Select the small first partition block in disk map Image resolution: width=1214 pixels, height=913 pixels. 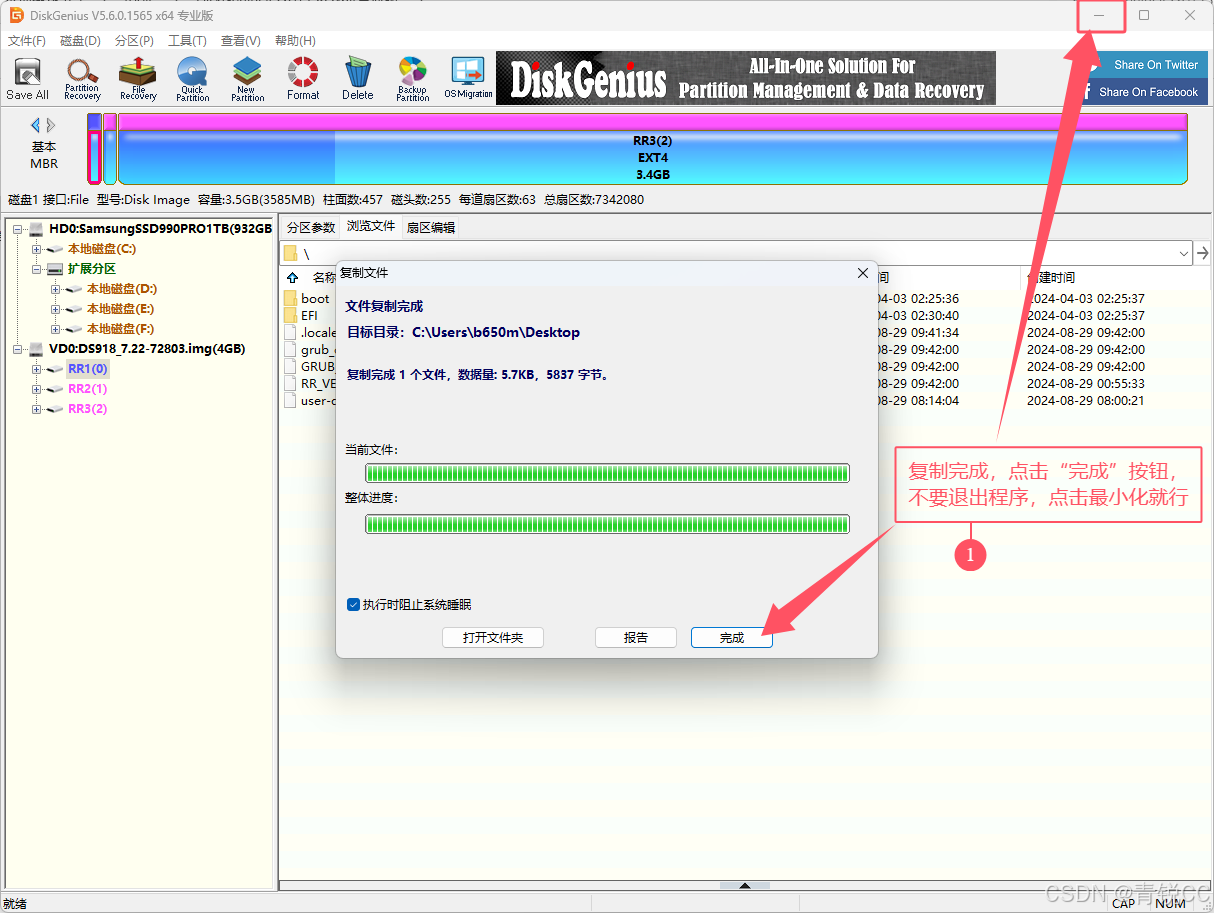point(94,149)
